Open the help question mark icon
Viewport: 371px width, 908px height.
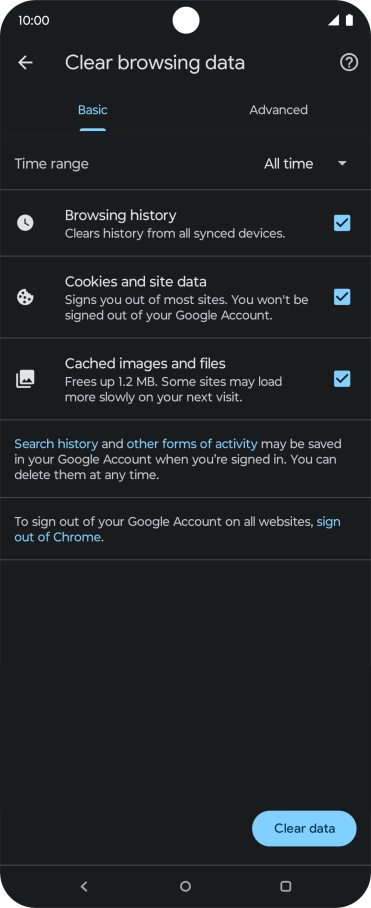tap(348, 63)
